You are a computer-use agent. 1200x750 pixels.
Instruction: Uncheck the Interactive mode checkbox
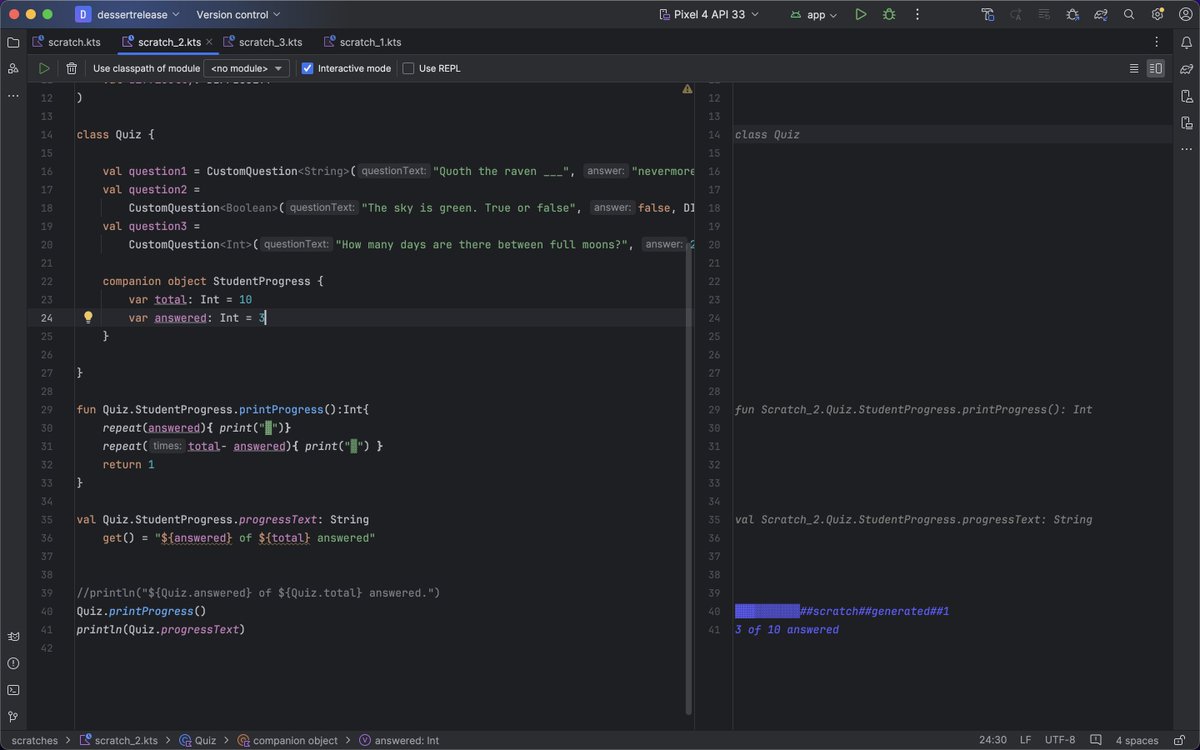coord(308,68)
